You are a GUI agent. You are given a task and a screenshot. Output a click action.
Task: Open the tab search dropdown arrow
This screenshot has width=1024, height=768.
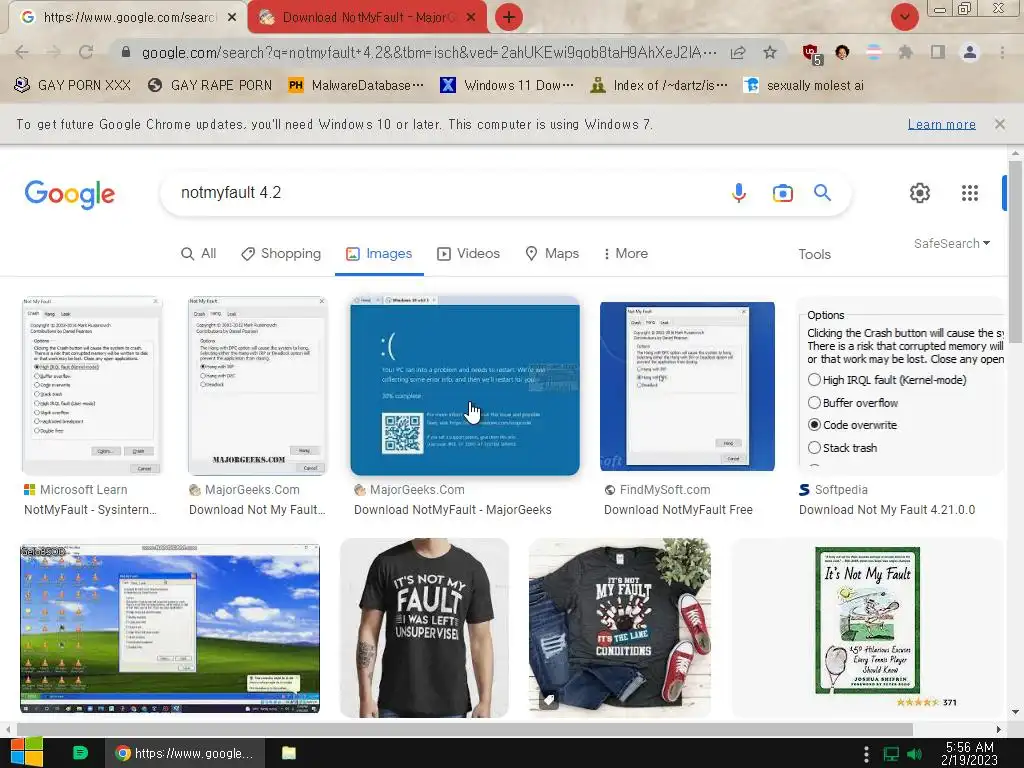click(904, 17)
